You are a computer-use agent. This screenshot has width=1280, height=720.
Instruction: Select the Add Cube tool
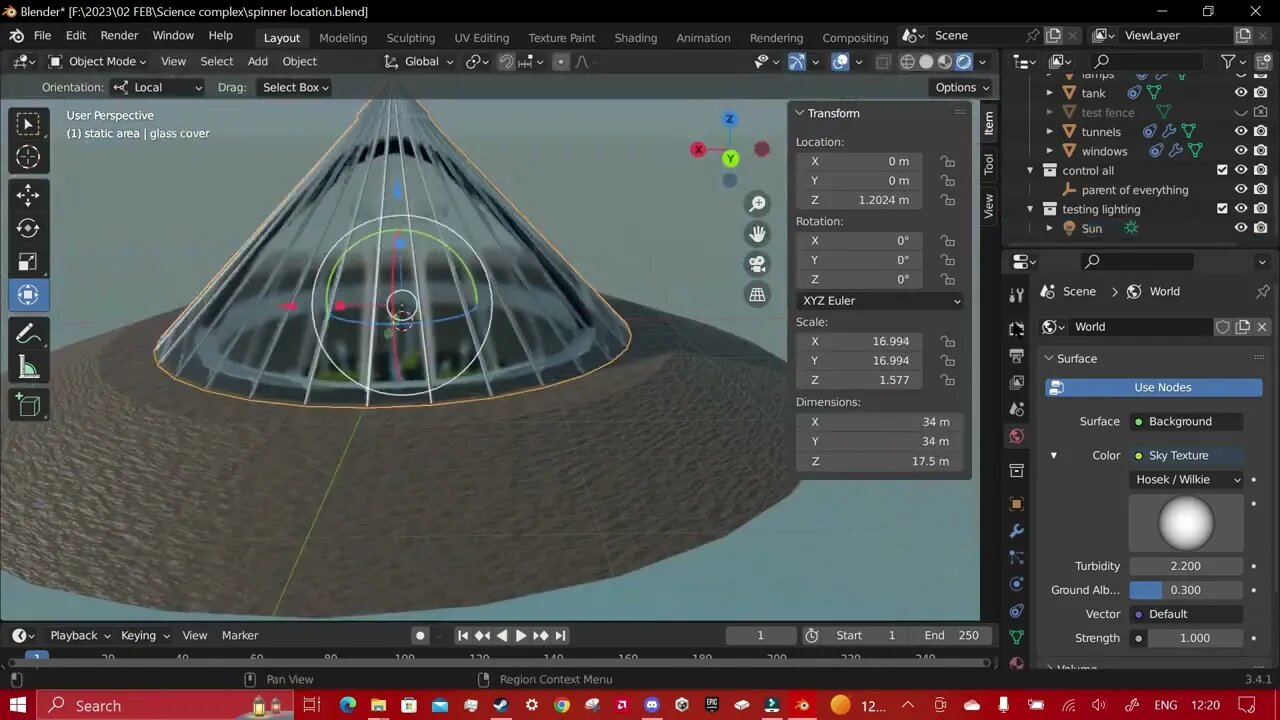[x=28, y=406]
